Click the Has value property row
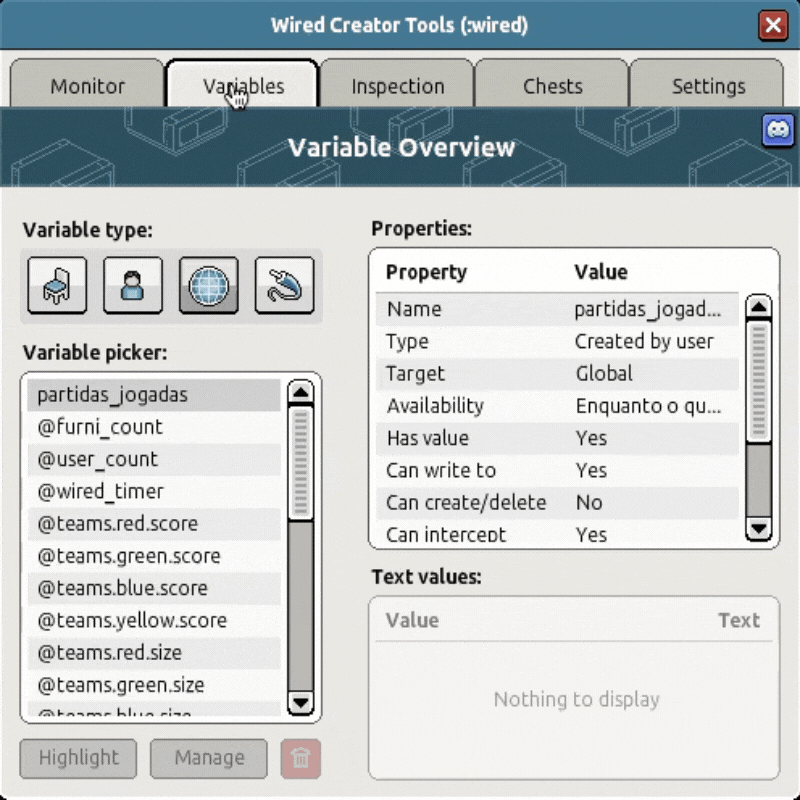 tap(557, 438)
